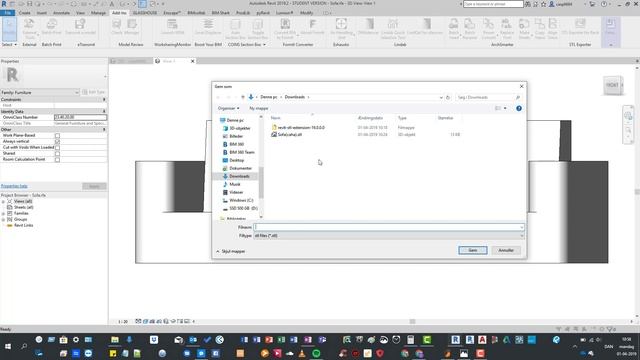The width and height of the screenshot is (640, 360).
Task: Open the Videoer folder in tree
Action: pos(236,192)
